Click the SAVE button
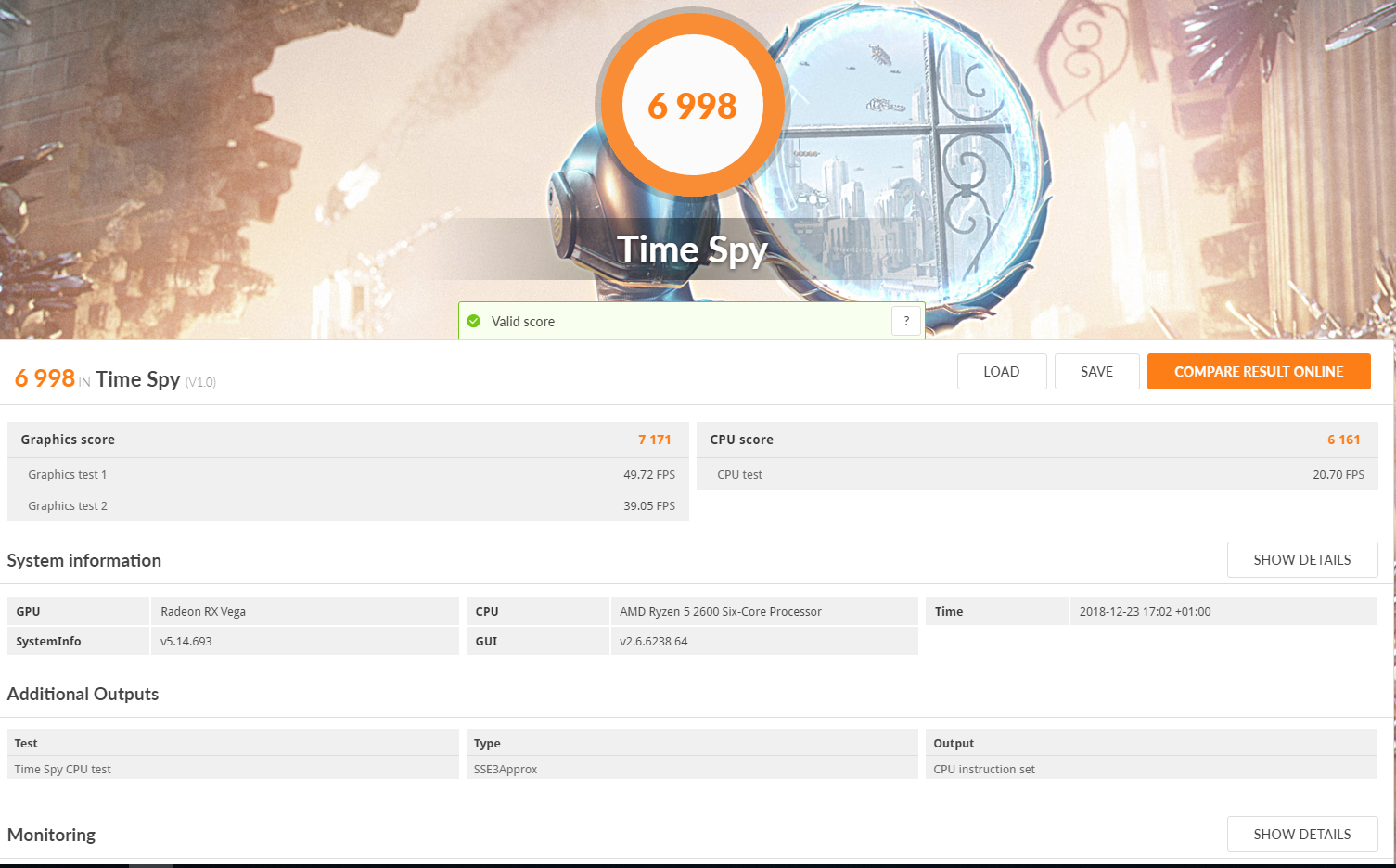1396x868 pixels. point(1096,371)
